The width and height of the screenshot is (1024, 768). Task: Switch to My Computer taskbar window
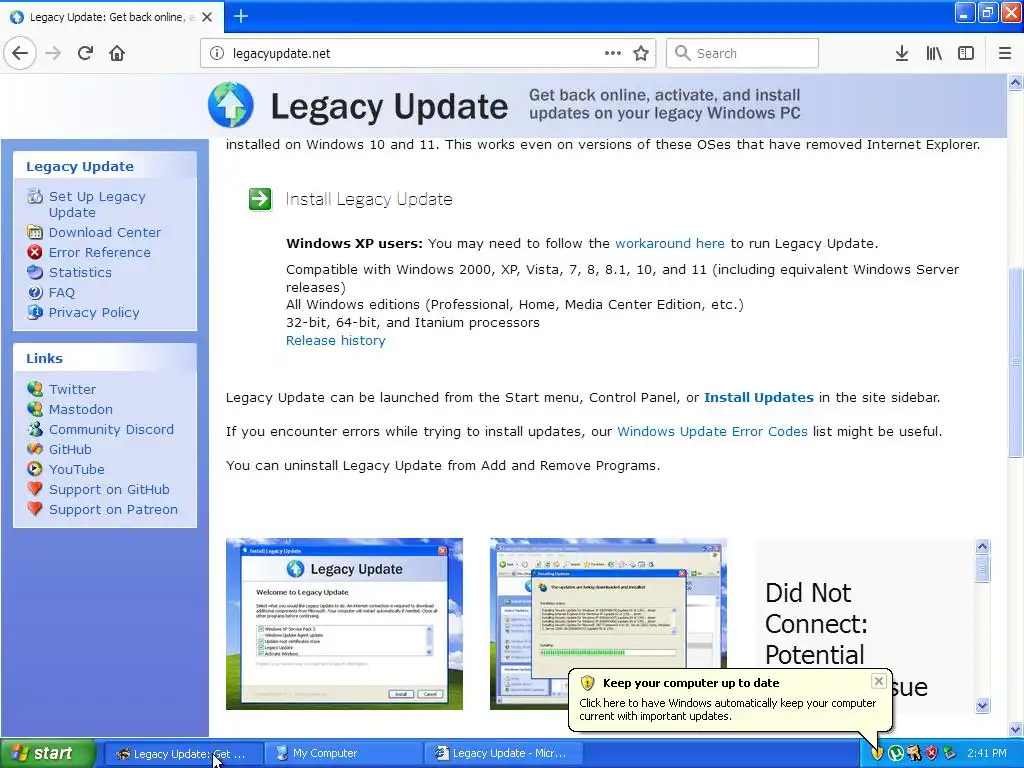point(345,754)
